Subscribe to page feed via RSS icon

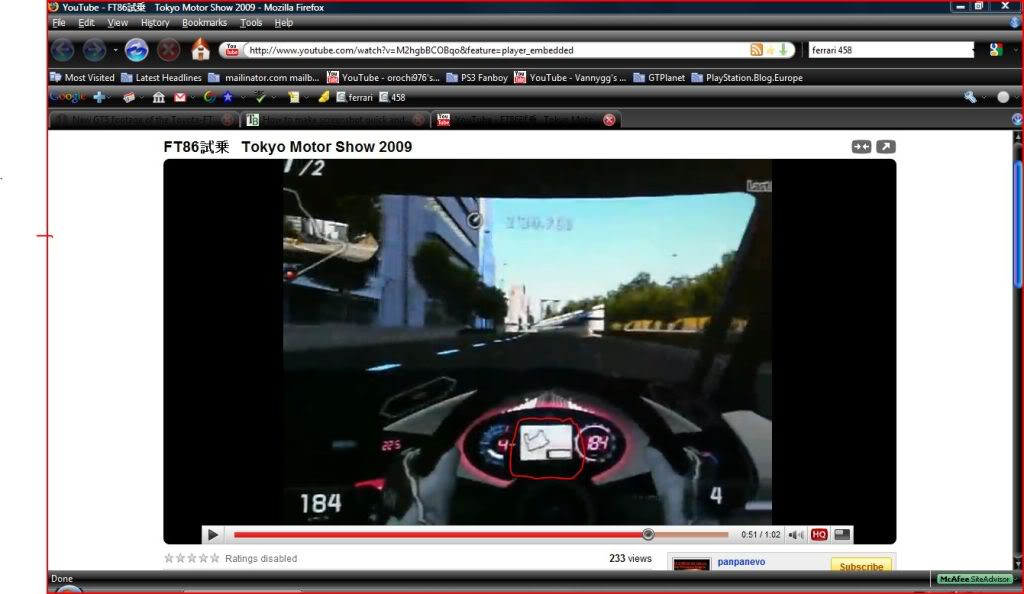tap(756, 50)
